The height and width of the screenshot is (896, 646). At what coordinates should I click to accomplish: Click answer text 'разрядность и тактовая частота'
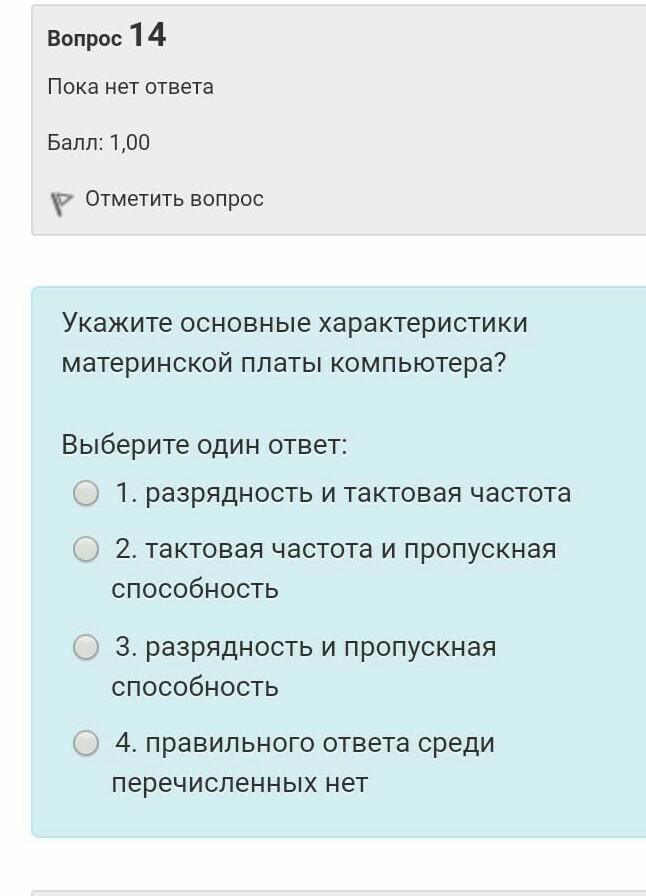pyautogui.click(x=358, y=493)
